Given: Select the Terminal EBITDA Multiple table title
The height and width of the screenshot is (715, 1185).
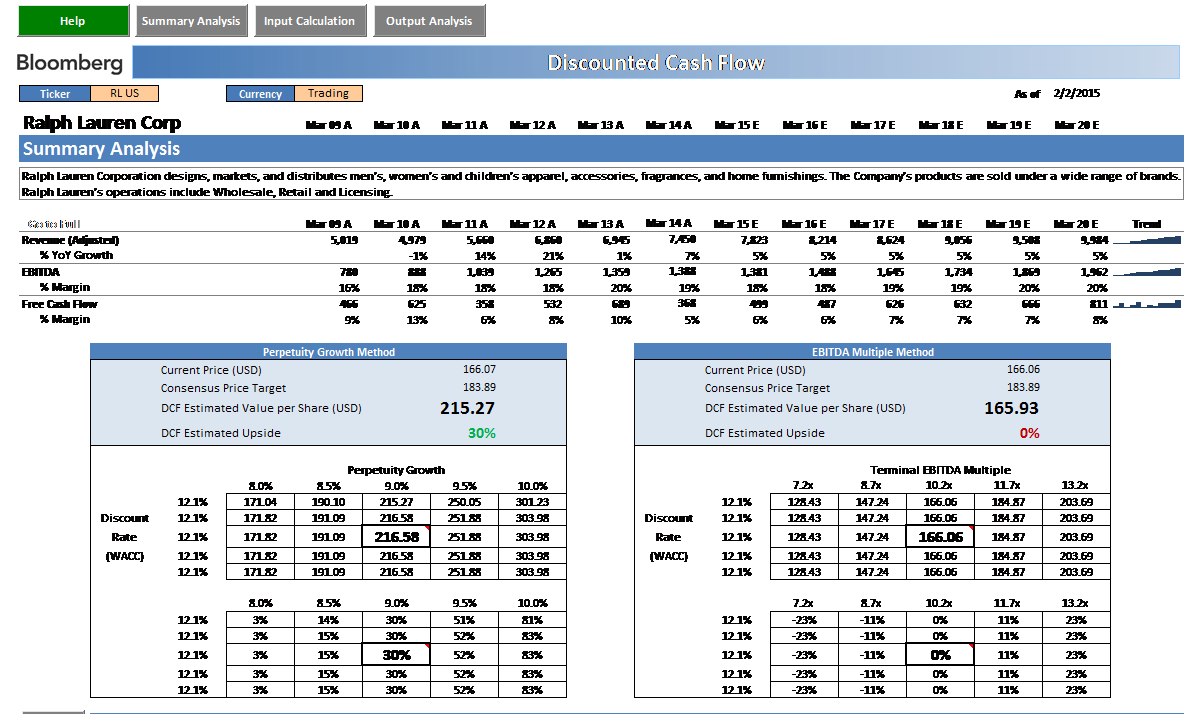Looking at the screenshot, I should [940, 470].
